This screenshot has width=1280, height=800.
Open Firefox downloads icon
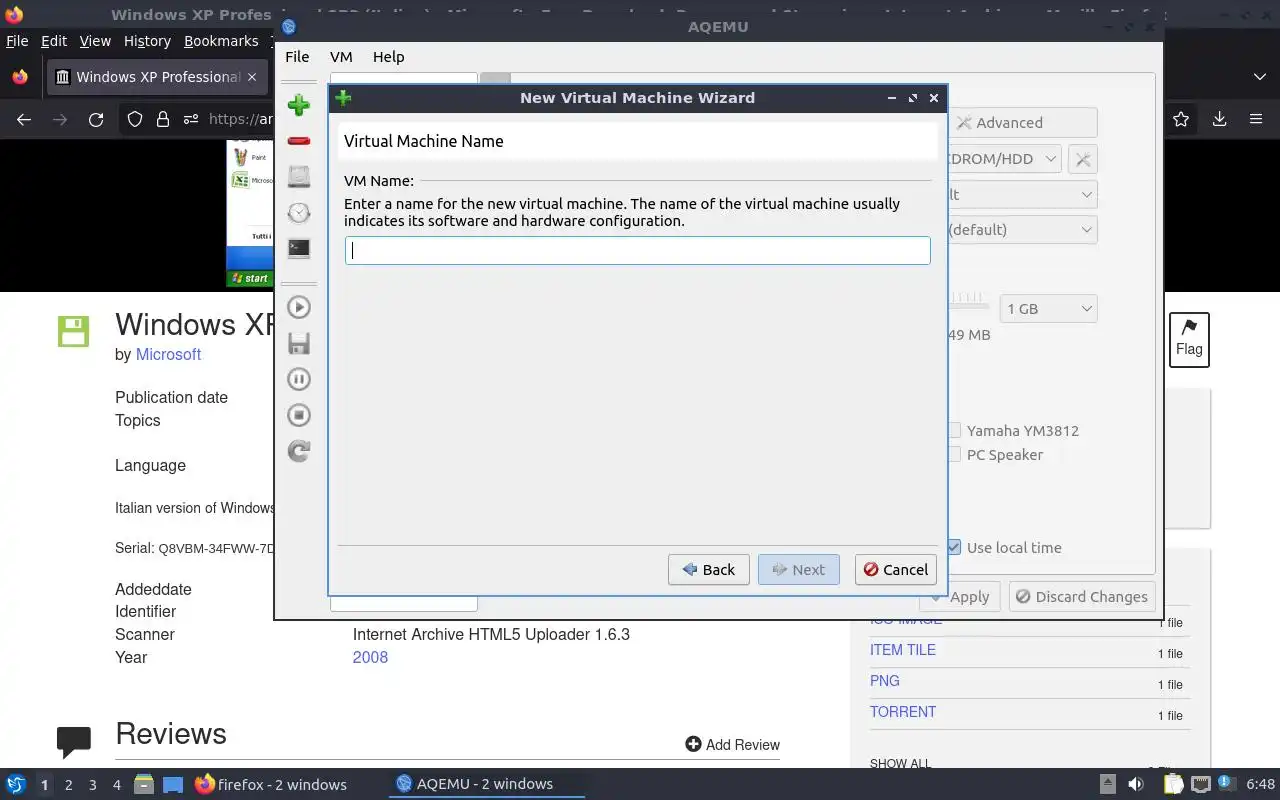[1219, 119]
